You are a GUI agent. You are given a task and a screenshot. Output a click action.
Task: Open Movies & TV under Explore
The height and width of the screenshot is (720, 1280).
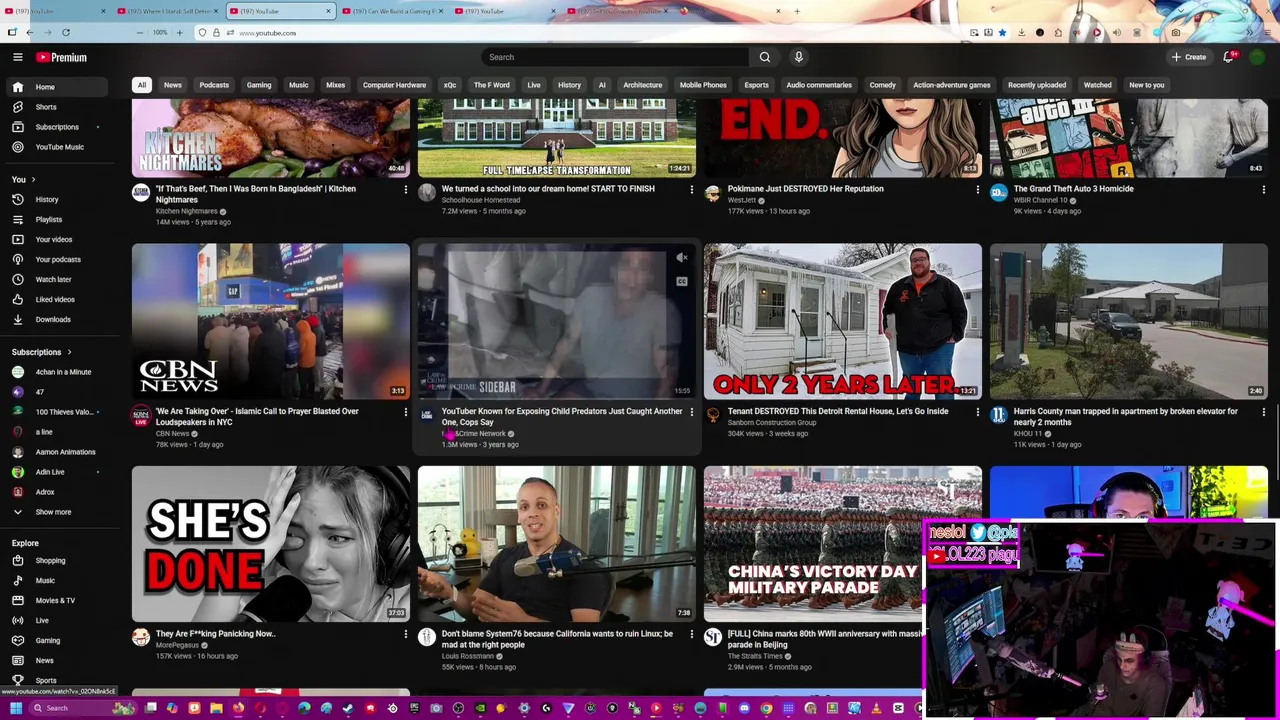coord(56,600)
